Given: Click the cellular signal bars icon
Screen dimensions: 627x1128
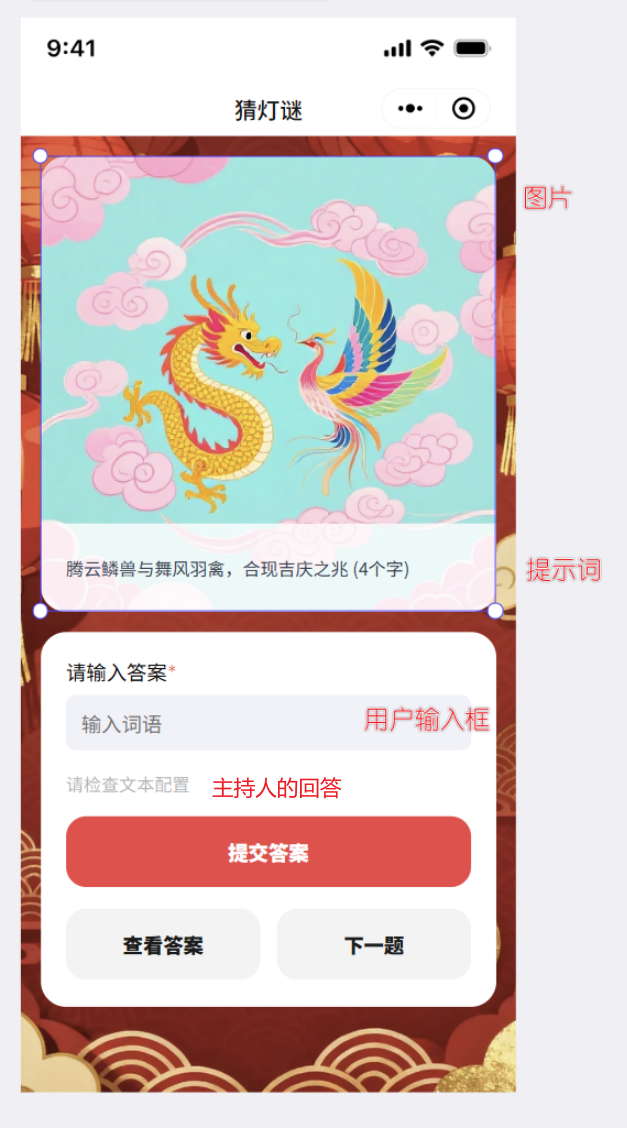Looking at the screenshot, I should pos(398,48).
